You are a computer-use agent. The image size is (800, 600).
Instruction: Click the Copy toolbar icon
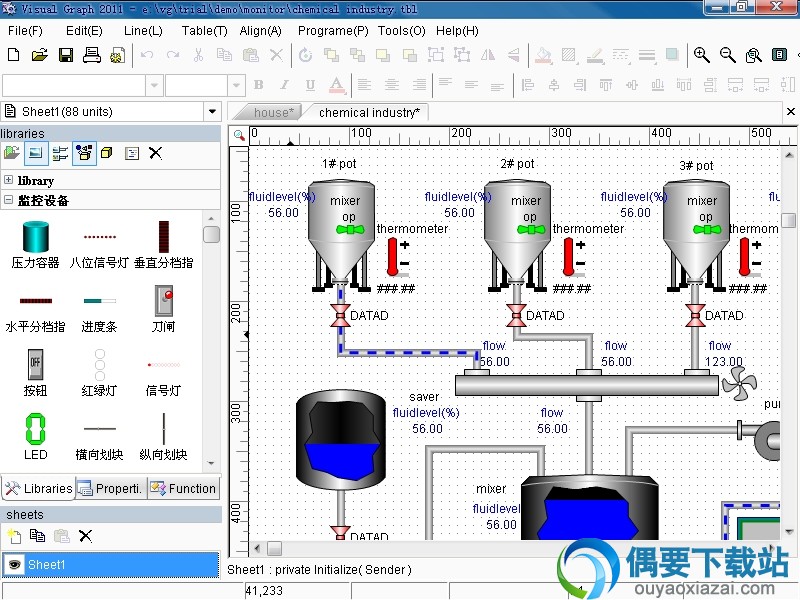tap(224, 55)
